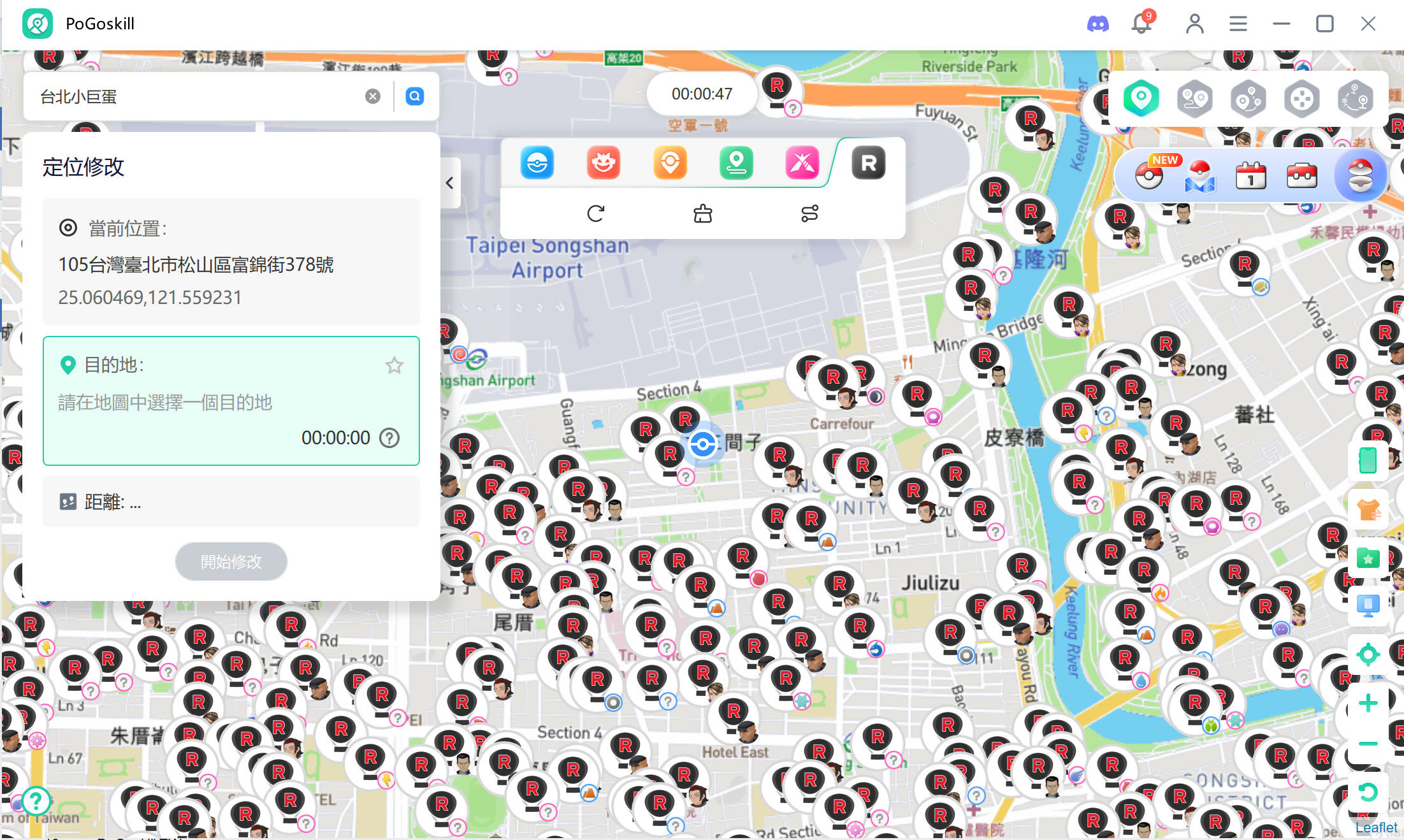
Task: Open the help question mark button
Action: [x=36, y=800]
